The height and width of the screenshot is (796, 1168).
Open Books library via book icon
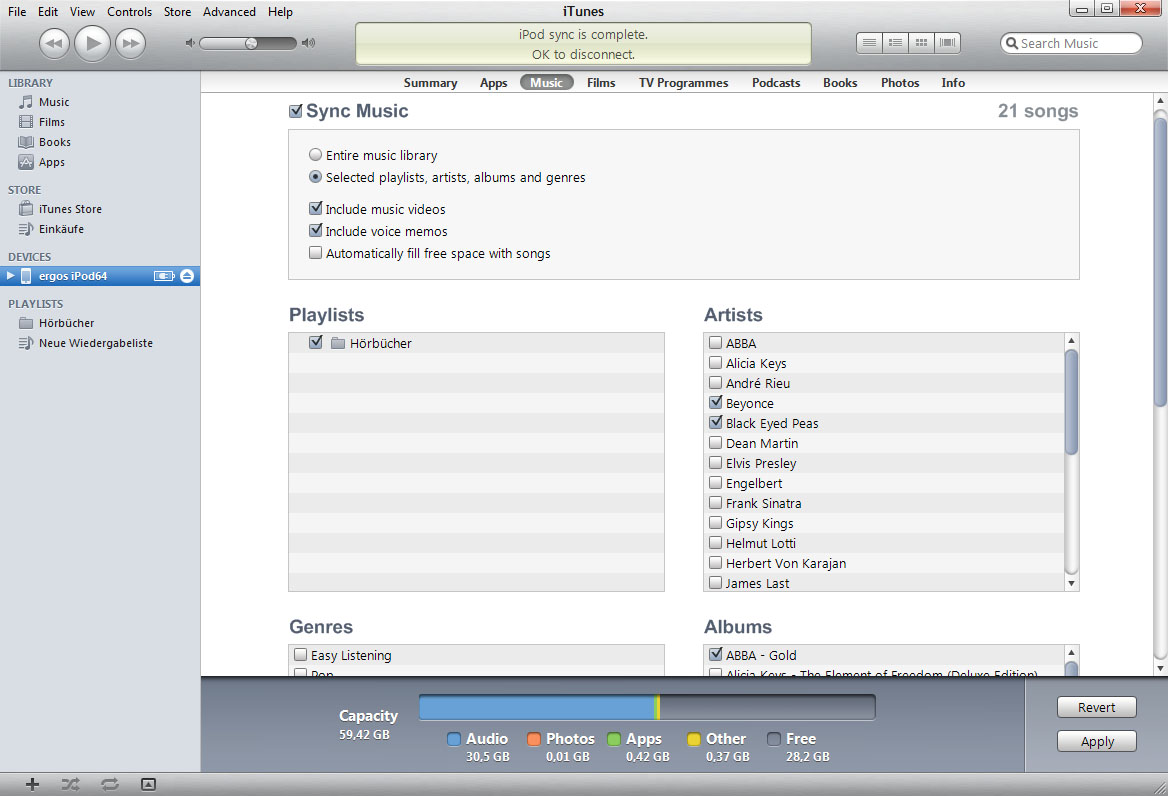click(x=26, y=142)
